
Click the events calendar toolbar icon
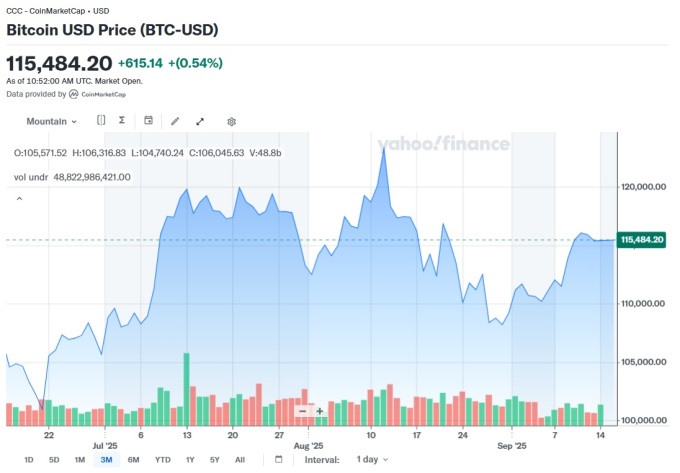pyautogui.click(x=148, y=120)
